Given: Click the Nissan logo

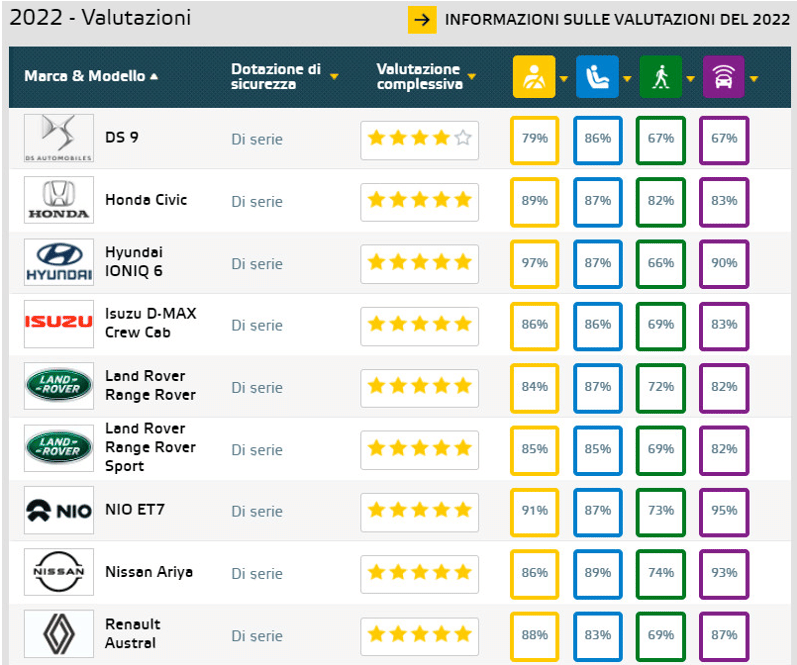Looking at the screenshot, I should click(x=59, y=572).
